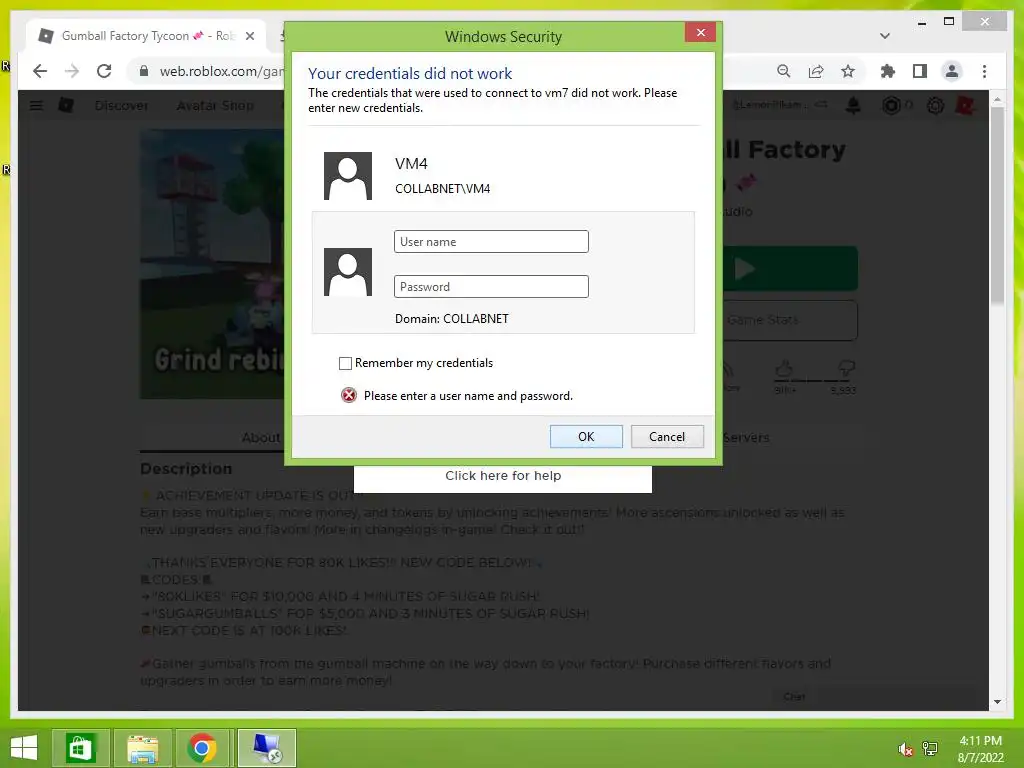The width and height of the screenshot is (1024, 768).
Task: Open Remote Desktop Connection taskbar icon
Action: pyautogui.click(x=266, y=748)
